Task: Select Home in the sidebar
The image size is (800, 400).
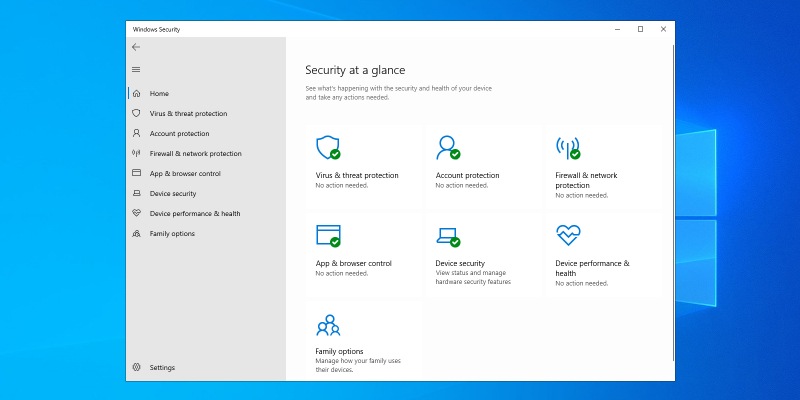Action: click(x=159, y=93)
